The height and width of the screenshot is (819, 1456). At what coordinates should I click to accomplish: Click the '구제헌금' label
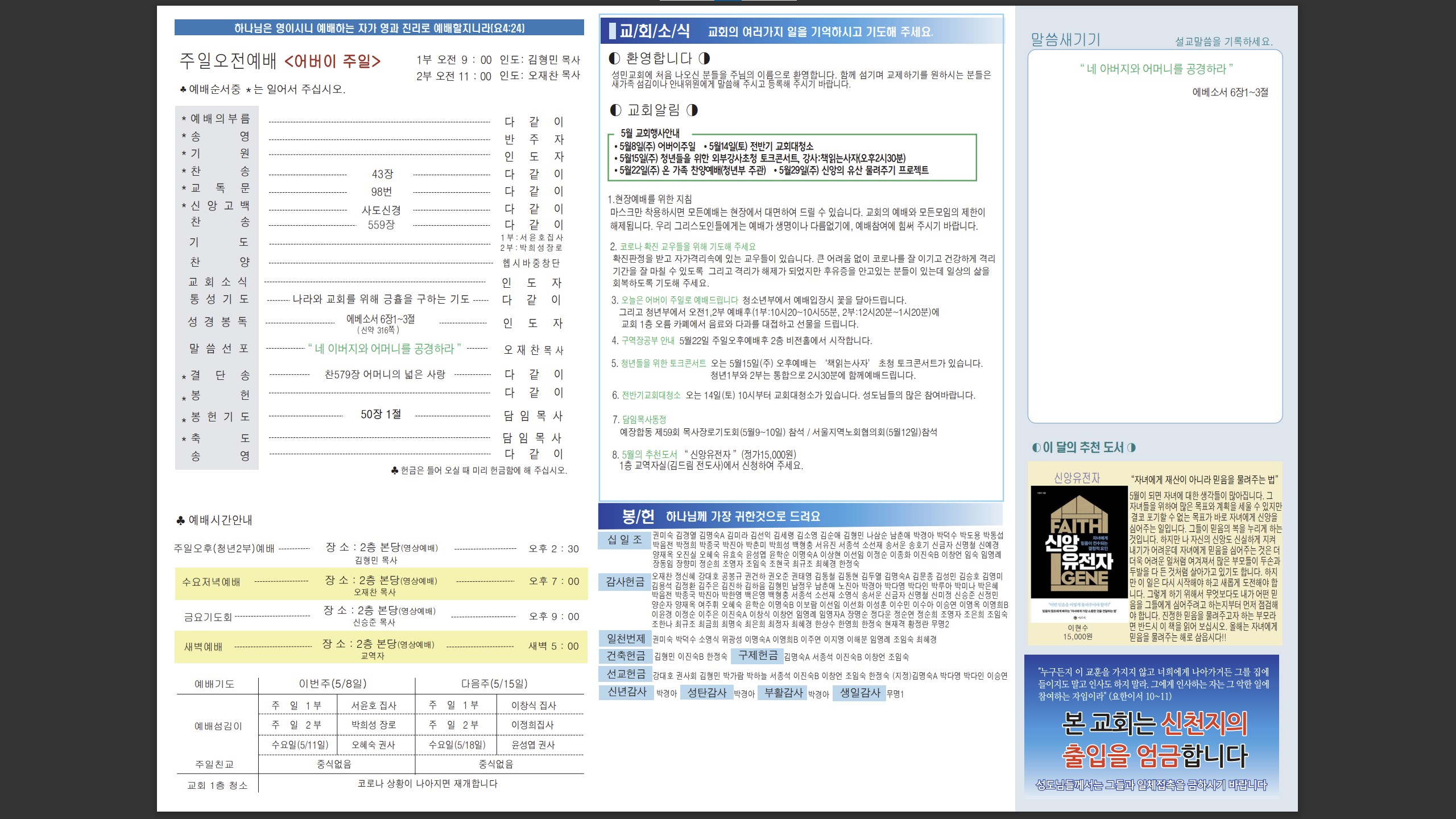click(757, 655)
